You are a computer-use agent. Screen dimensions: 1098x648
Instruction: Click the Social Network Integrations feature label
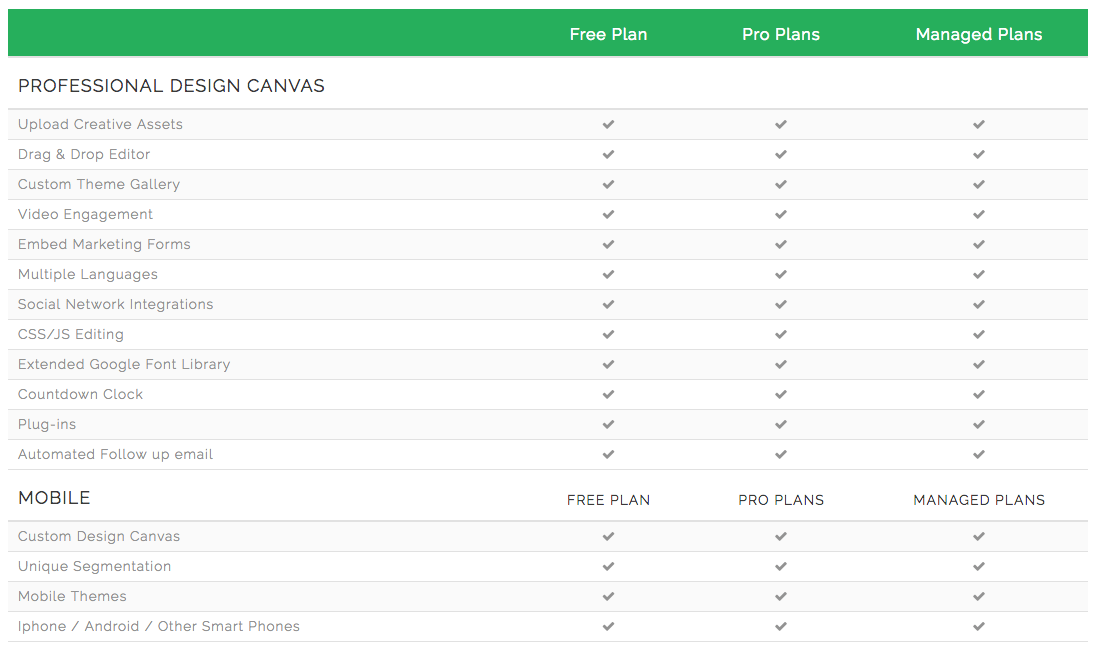(116, 304)
